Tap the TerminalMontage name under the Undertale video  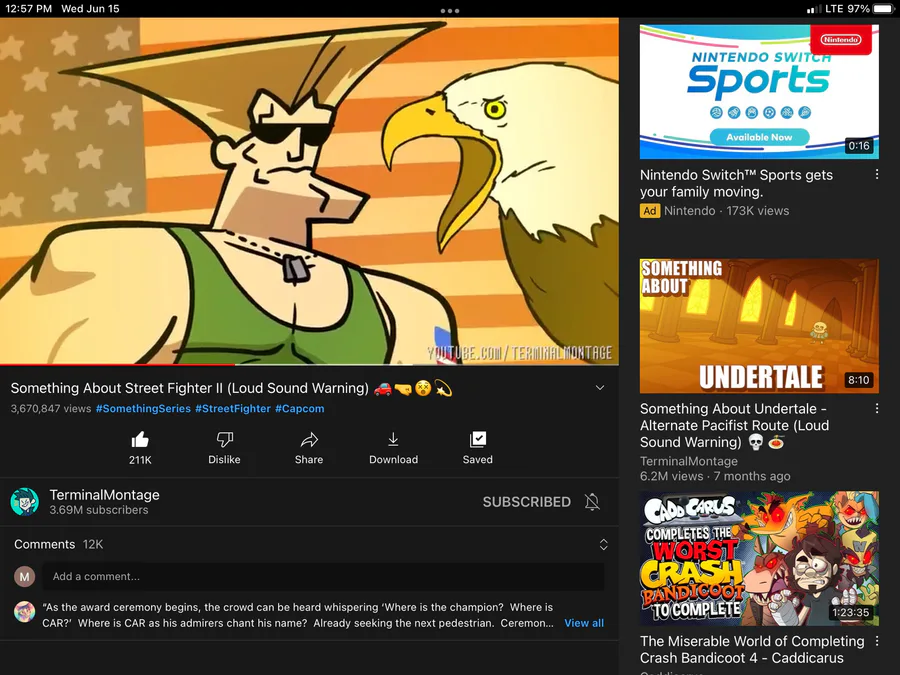(x=689, y=461)
